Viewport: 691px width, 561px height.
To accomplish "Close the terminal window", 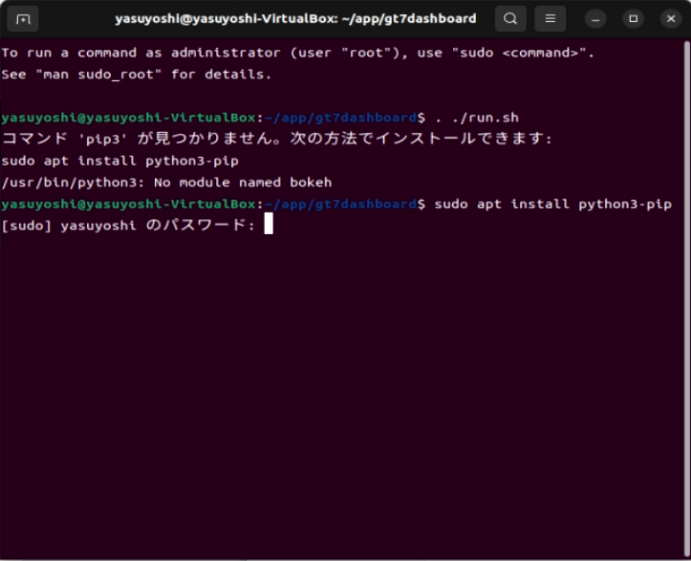I will (671, 19).
